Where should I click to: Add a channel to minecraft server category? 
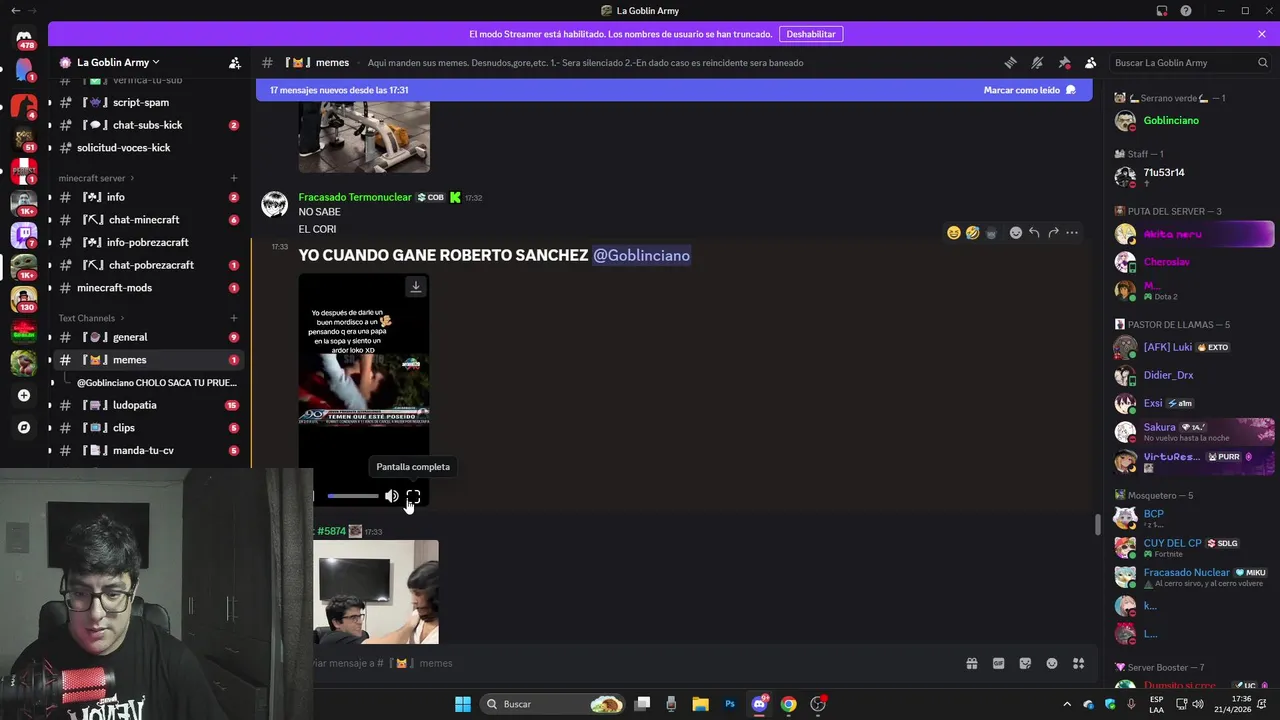pos(234,178)
